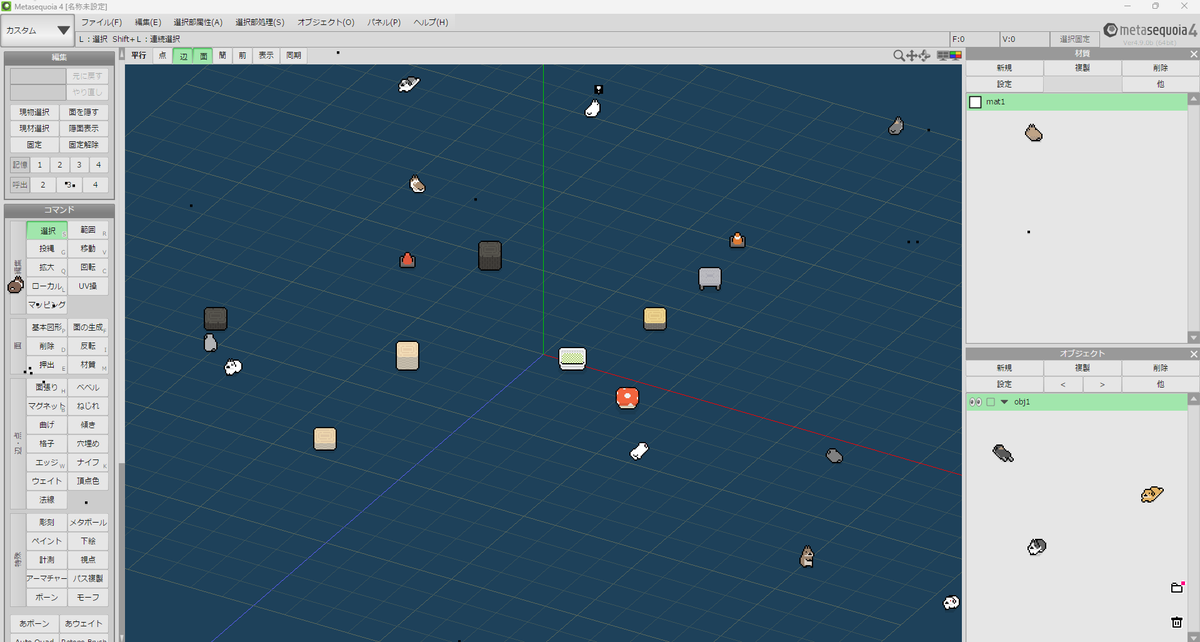Click the pan view cross-arrows icon
1200x642 pixels.
(x=912, y=56)
